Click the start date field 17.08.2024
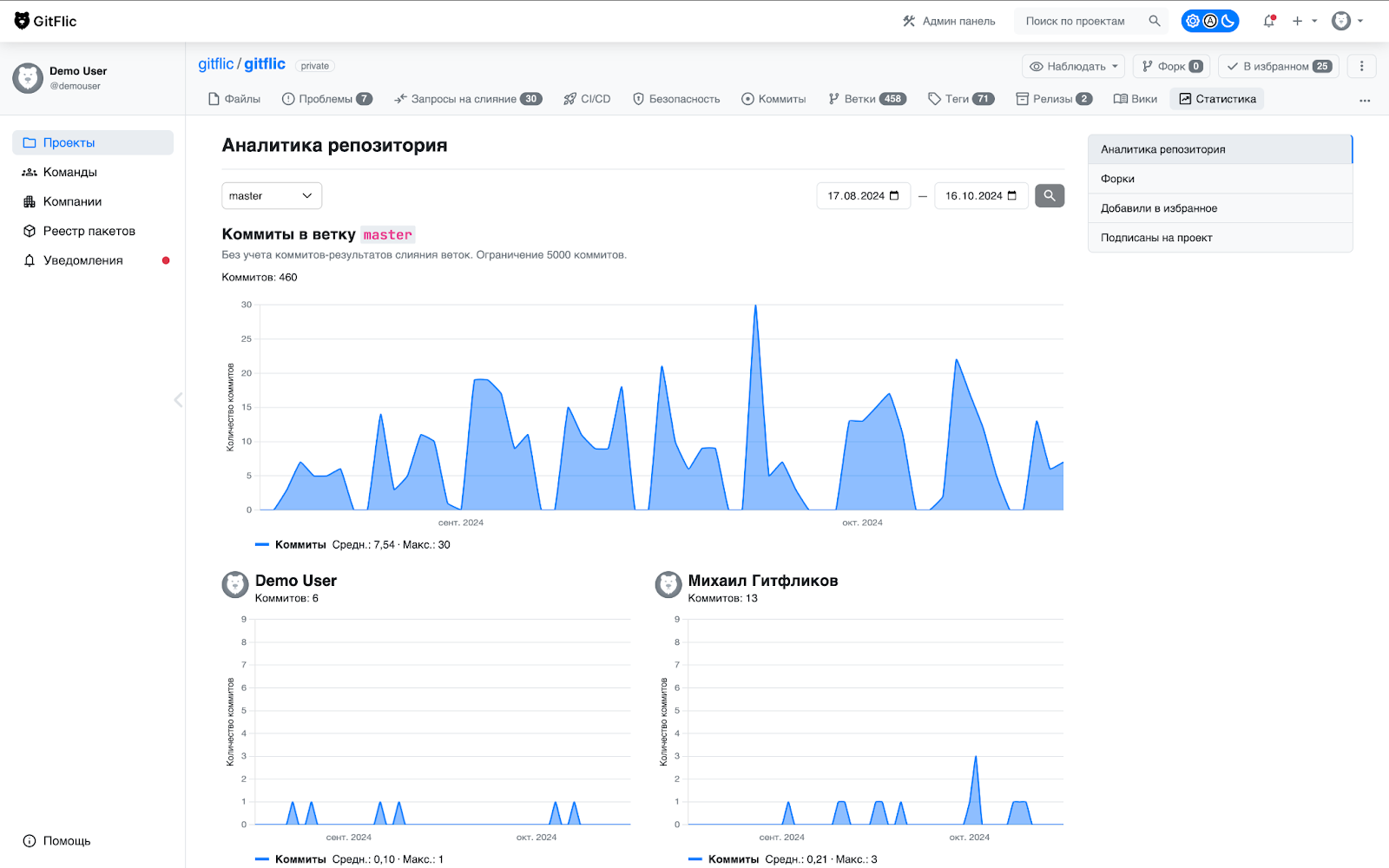 coord(864,196)
